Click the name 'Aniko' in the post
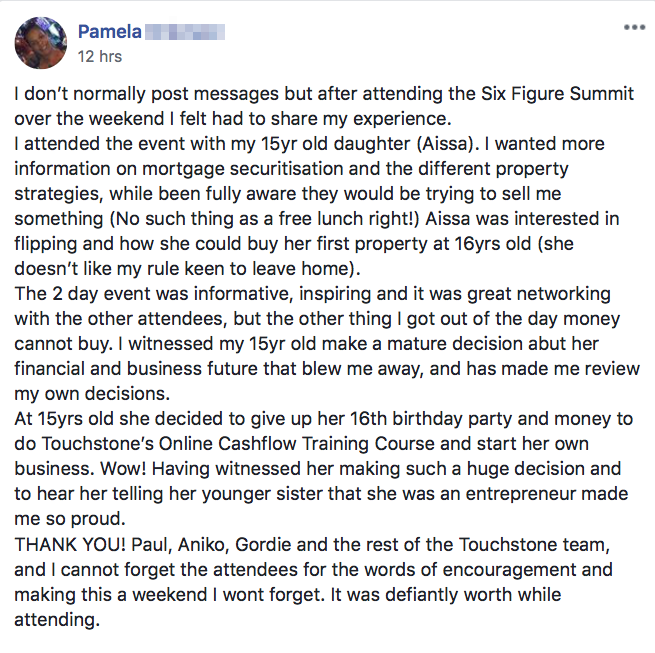 (x=202, y=544)
